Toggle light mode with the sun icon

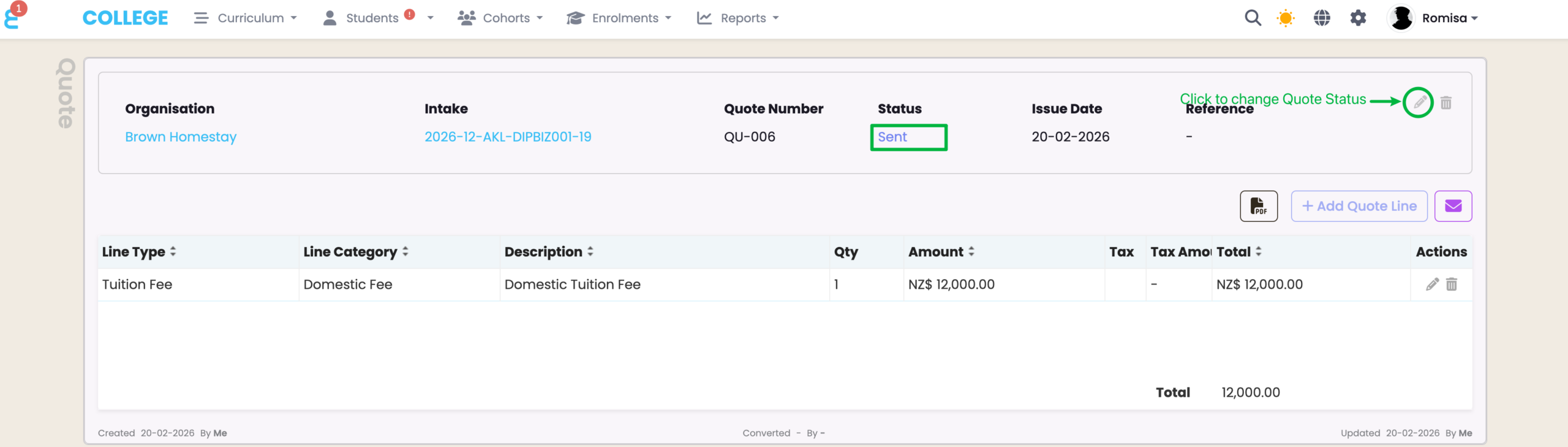click(x=1286, y=18)
